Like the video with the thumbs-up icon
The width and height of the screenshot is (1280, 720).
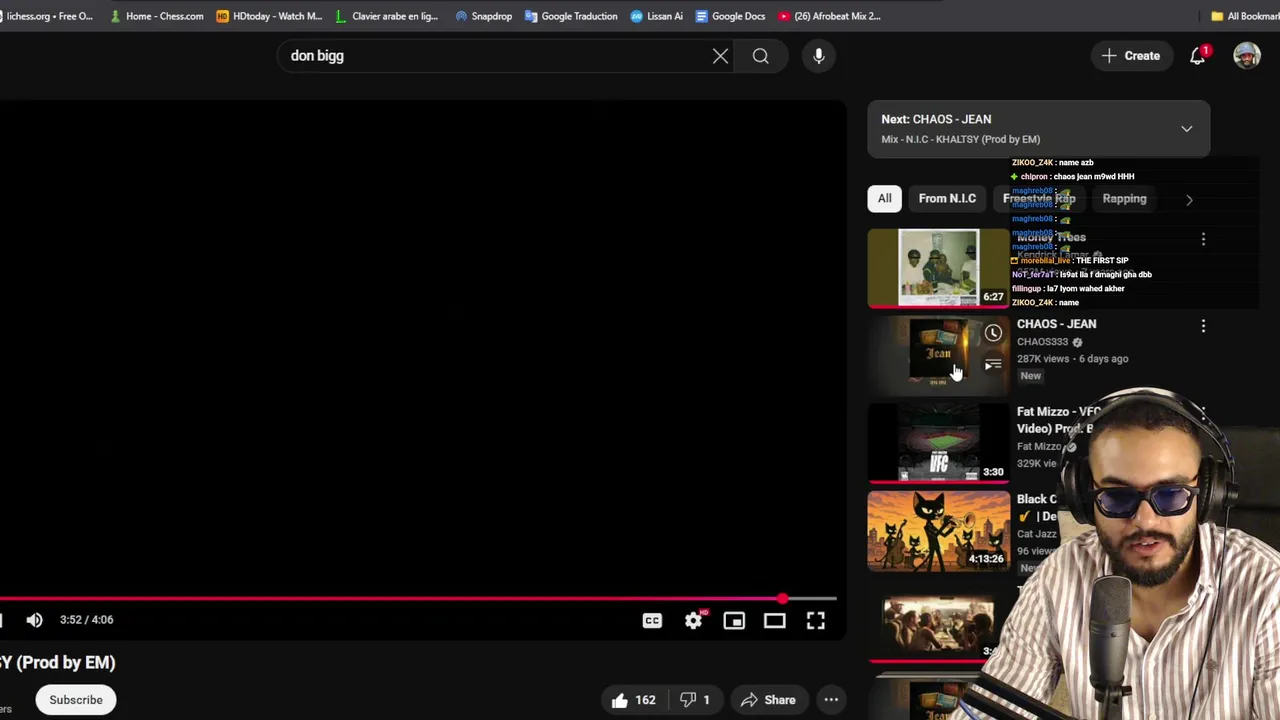coord(633,700)
